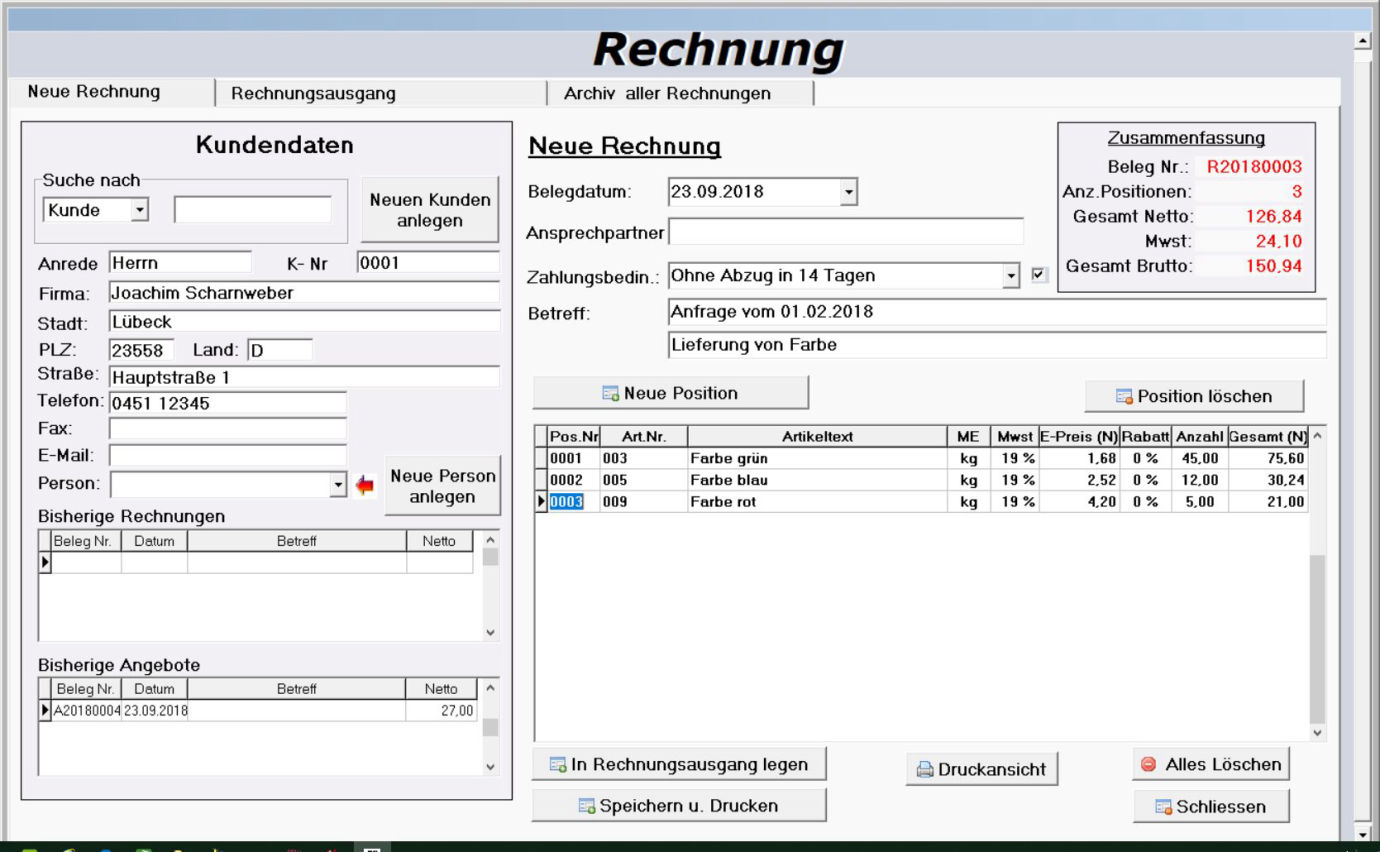Toggle the checkbox next to Zahlungsbedingungen
This screenshot has width=1380, height=852.
[1039, 275]
